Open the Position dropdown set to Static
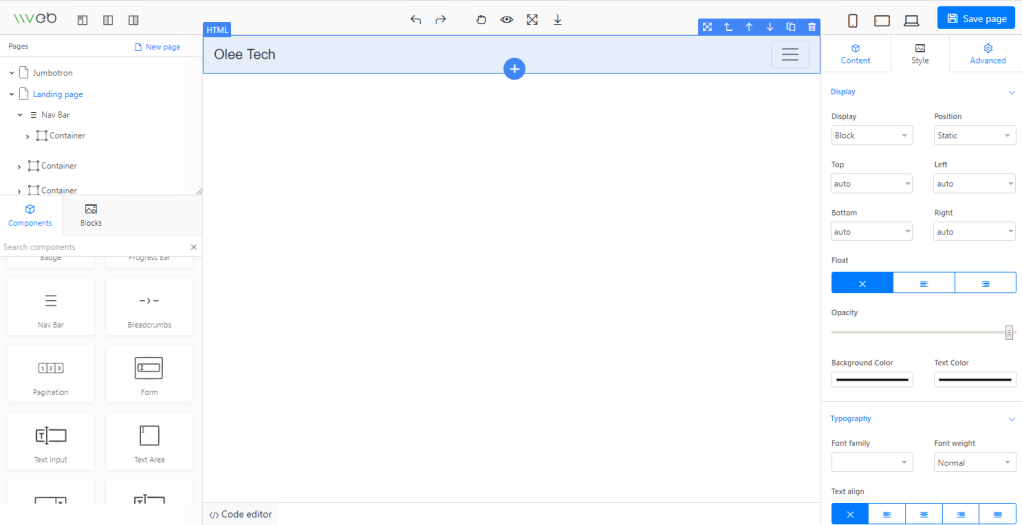This screenshot has height=525, width=1022. [x=974, y=136]
